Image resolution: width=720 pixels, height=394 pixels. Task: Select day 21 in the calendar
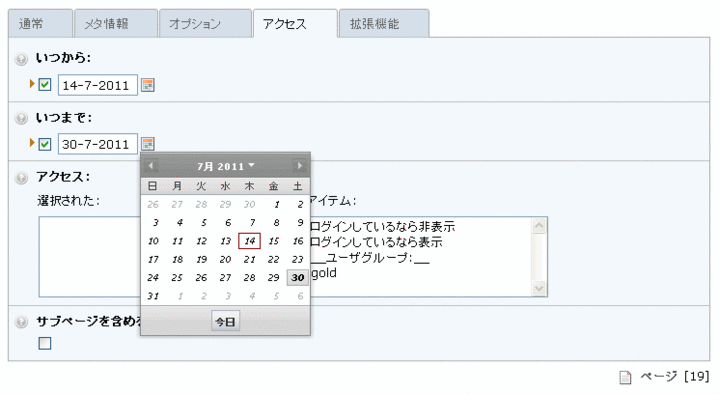click(x=249, y=259)
